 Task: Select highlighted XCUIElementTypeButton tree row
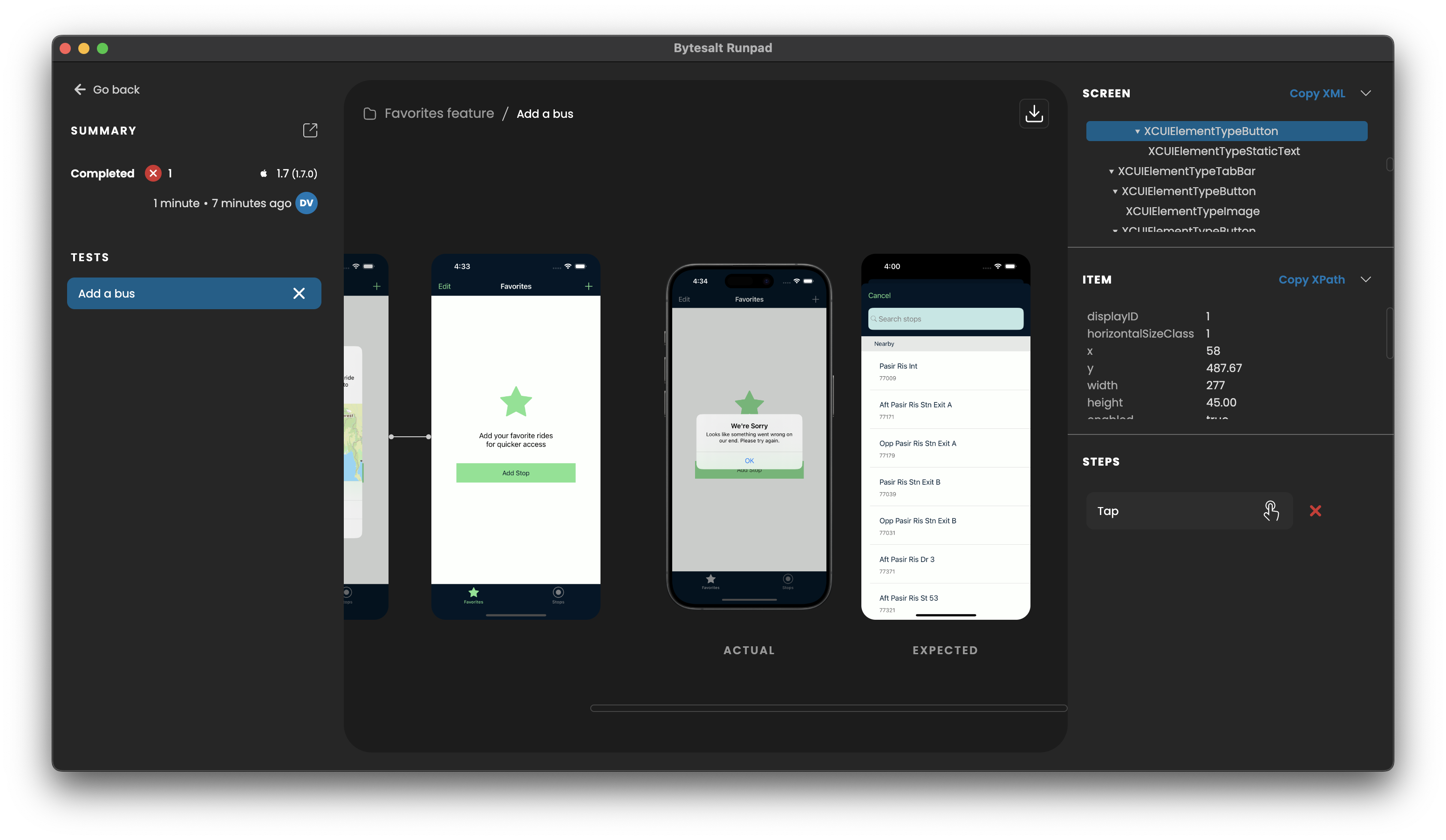point(1226,131)
